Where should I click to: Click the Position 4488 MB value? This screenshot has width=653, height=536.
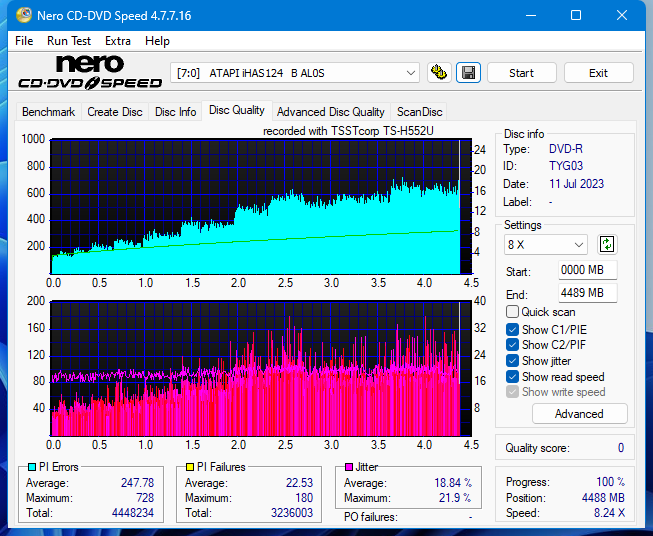point(603,498)
